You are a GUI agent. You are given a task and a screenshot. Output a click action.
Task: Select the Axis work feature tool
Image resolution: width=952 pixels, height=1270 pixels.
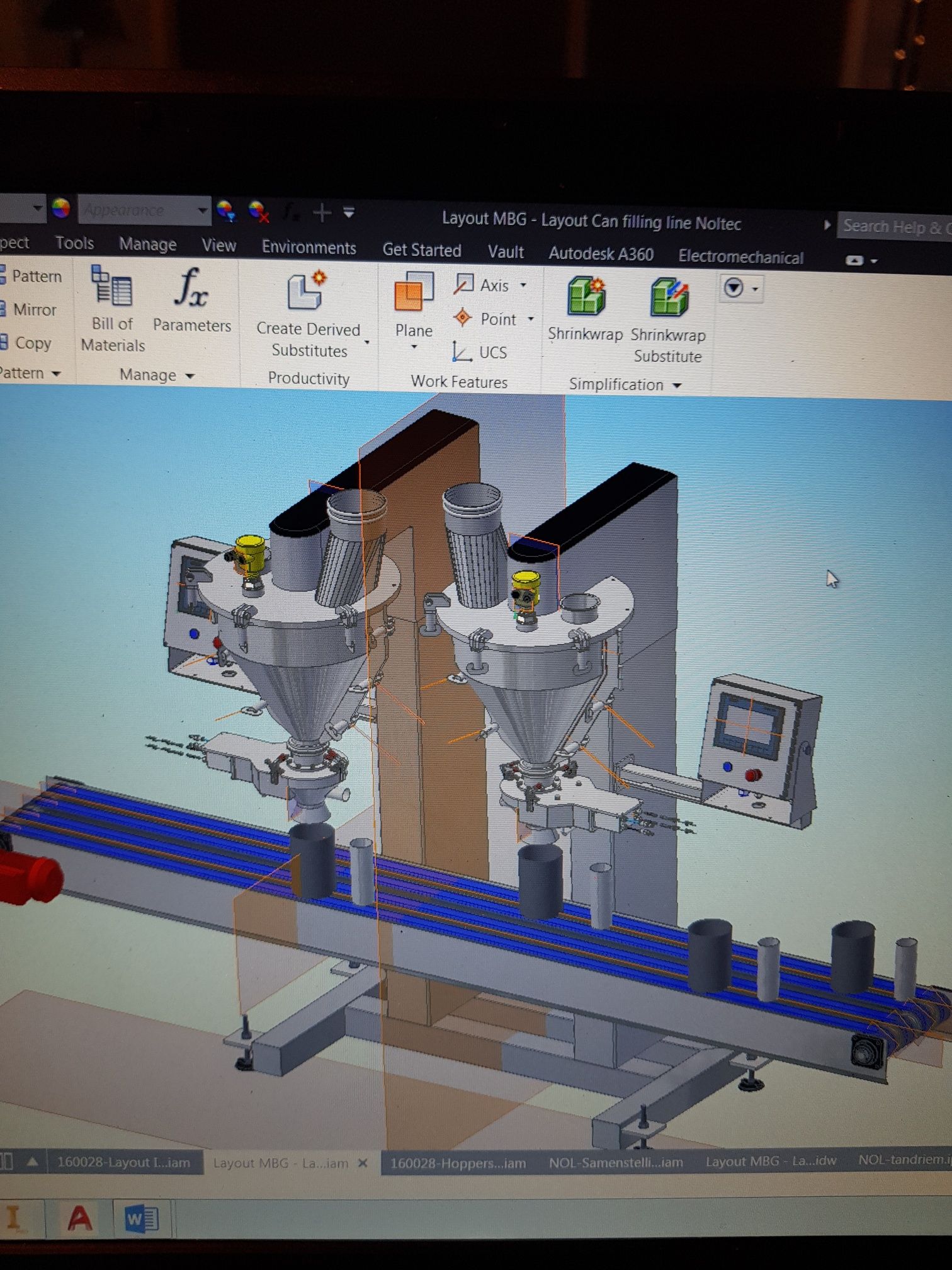(x=484, y=285)
